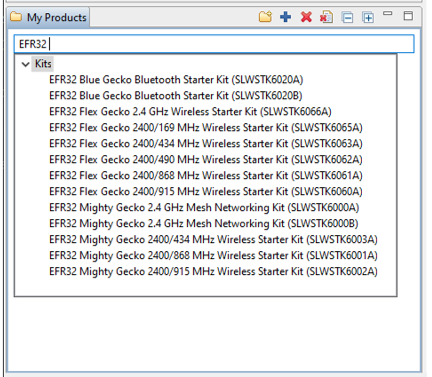
Task: Click the collapse all icon
Action: coord(347,17)
